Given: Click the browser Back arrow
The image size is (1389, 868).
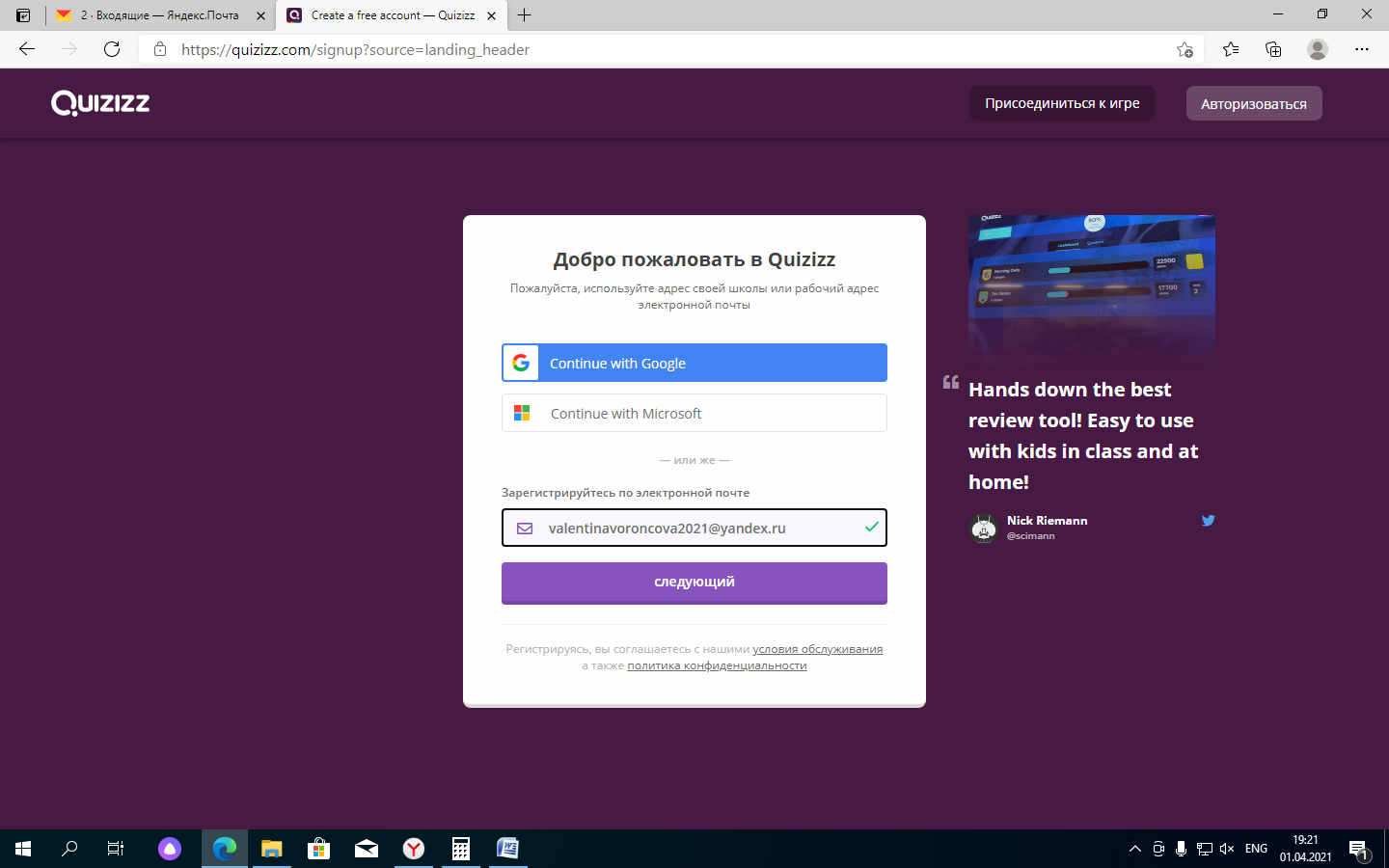Looking at the screenshot, I should point(27,49).
